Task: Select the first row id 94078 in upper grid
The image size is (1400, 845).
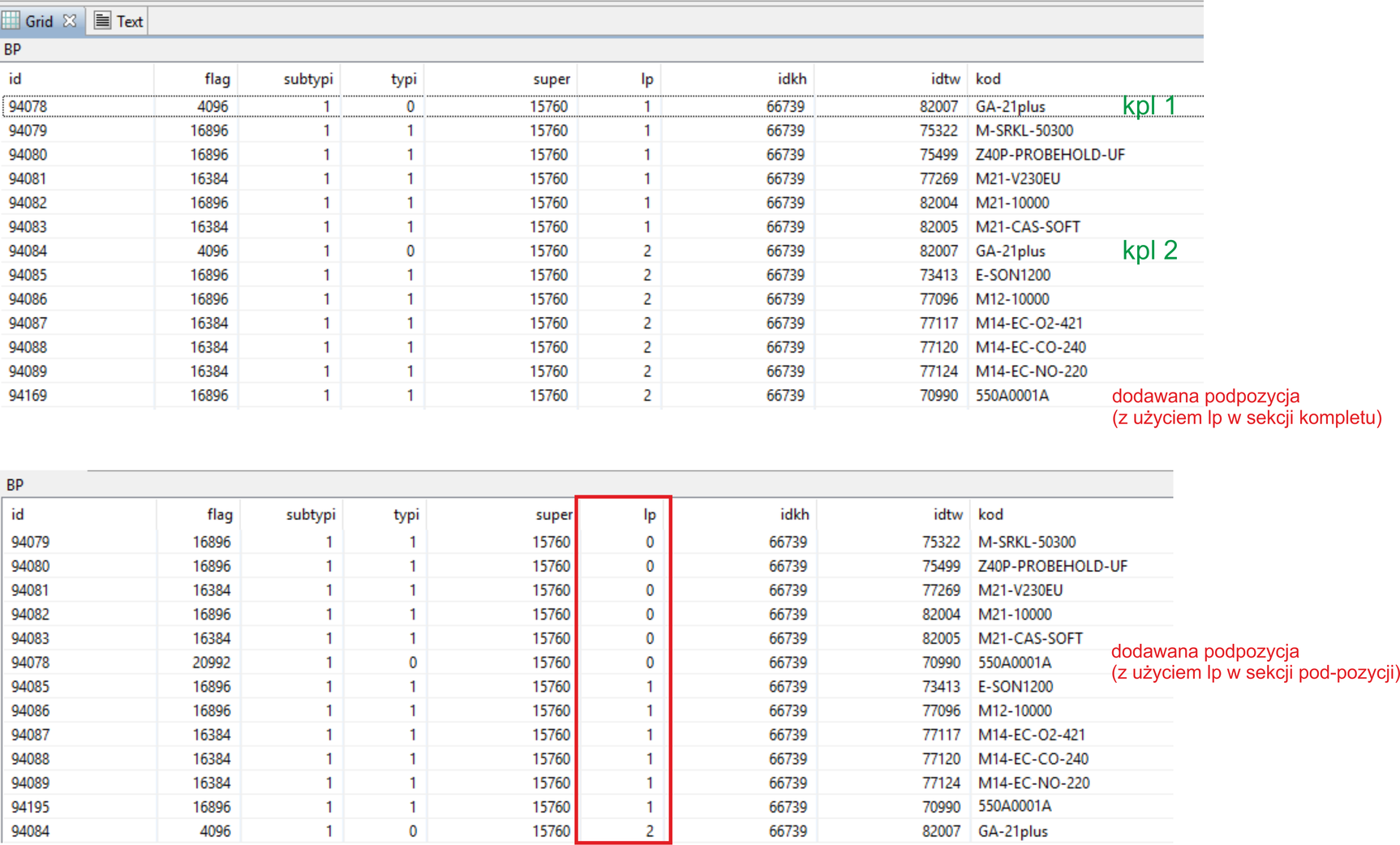Action: click(x=28, y=106)
